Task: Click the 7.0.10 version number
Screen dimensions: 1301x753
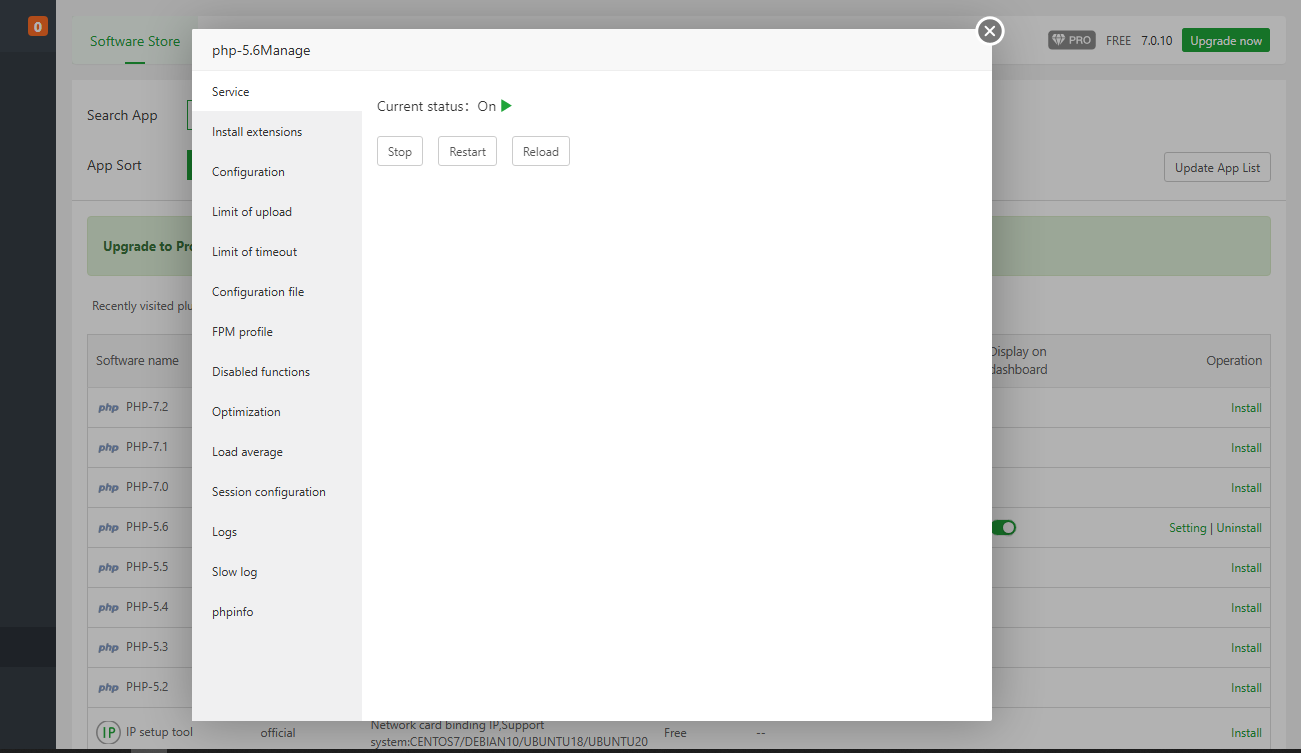Action: pyautogui.click(x=1156, y=41)
